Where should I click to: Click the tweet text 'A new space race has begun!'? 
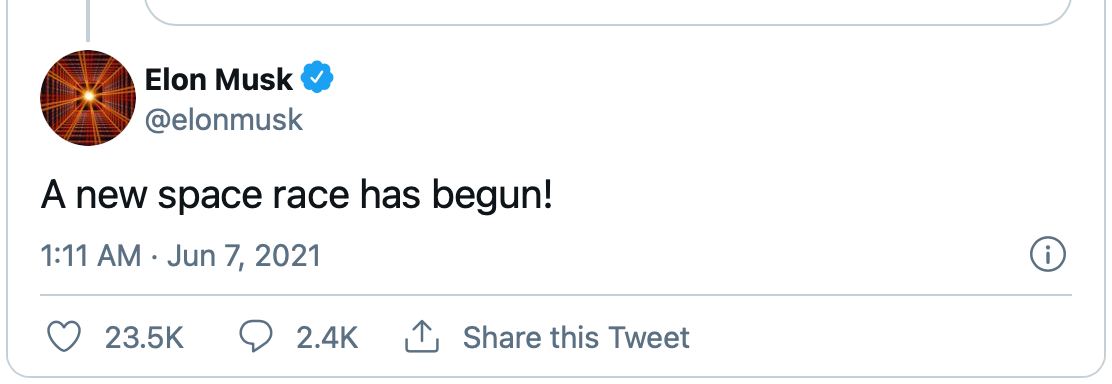pyautogui.click(x=296, y=194)
